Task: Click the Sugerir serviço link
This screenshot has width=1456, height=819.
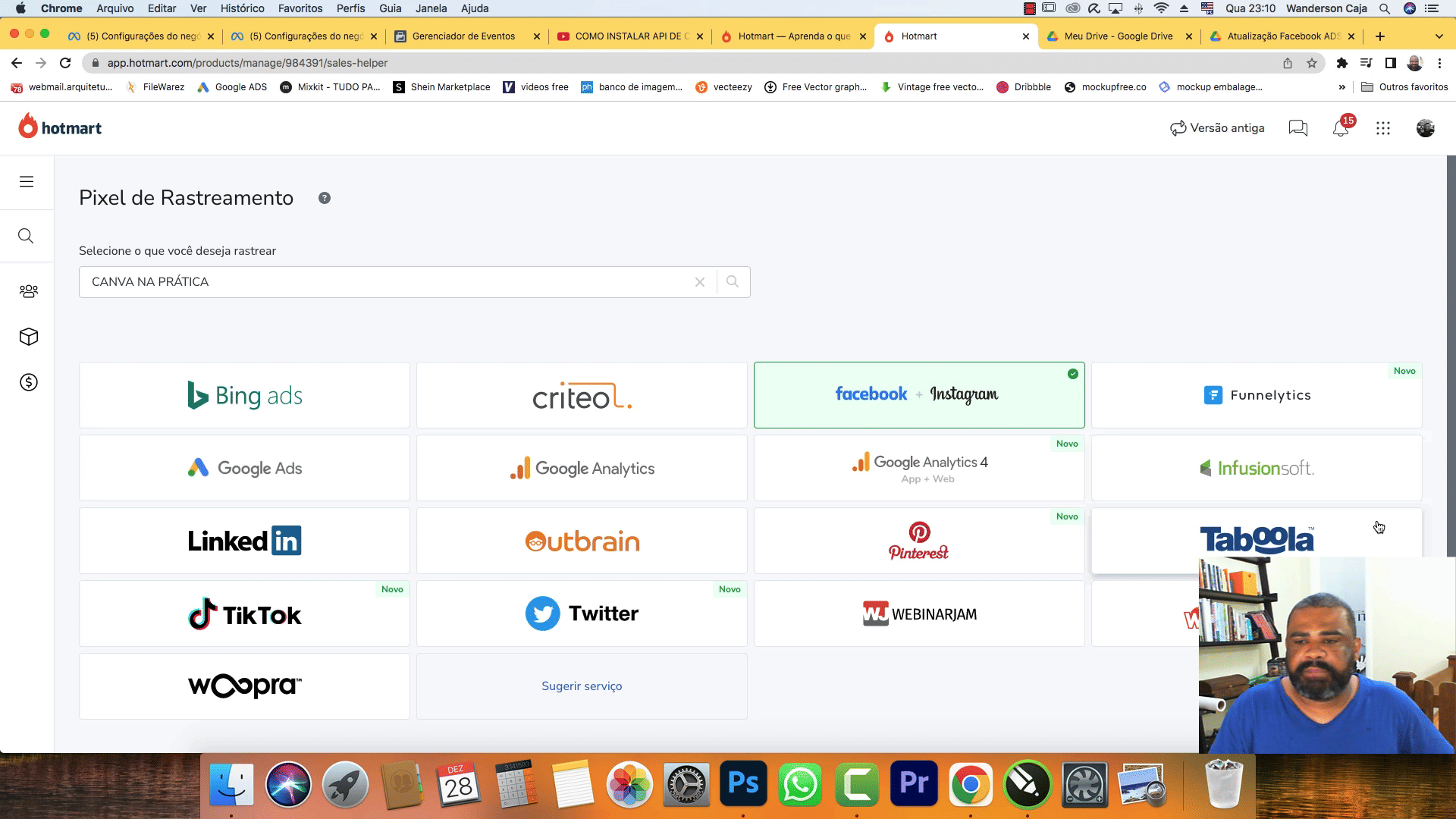Action: (582, 686)
